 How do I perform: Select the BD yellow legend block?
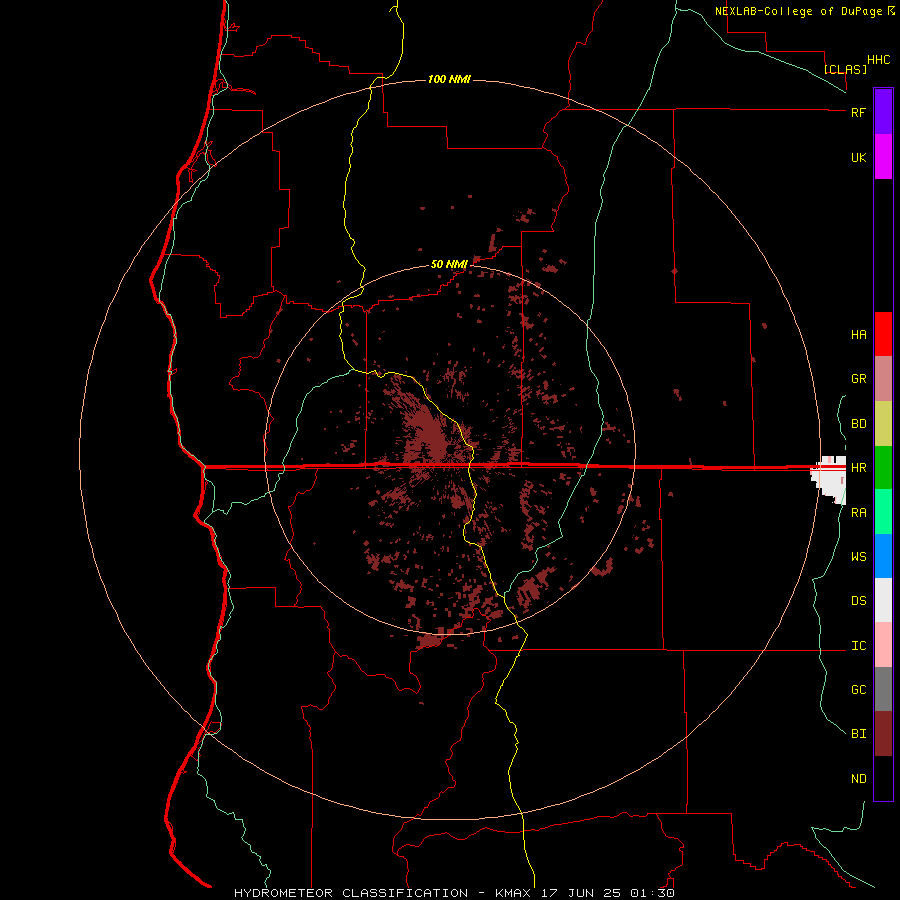[x=883, y=423]
